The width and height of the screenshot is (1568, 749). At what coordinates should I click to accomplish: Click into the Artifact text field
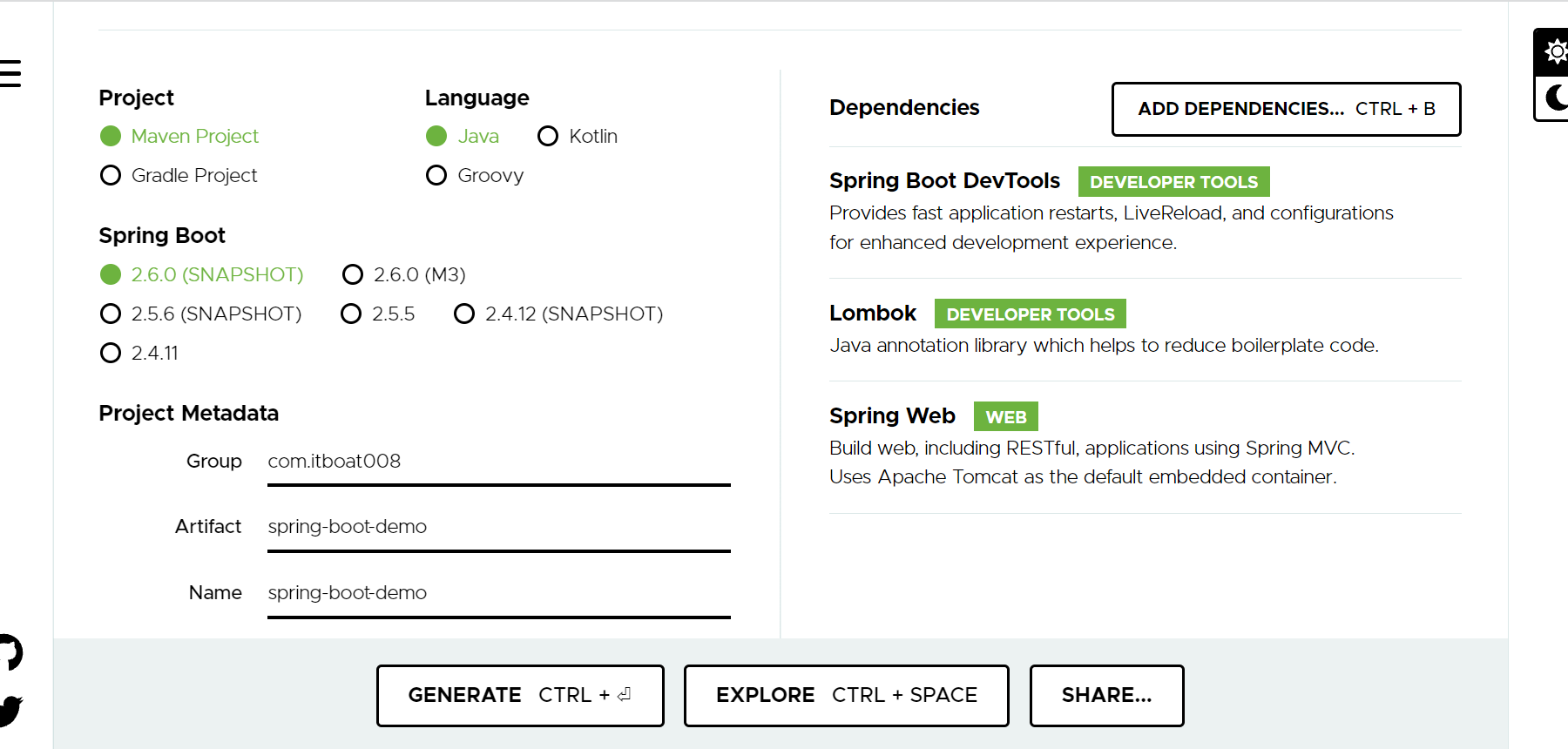click(498, 527)
